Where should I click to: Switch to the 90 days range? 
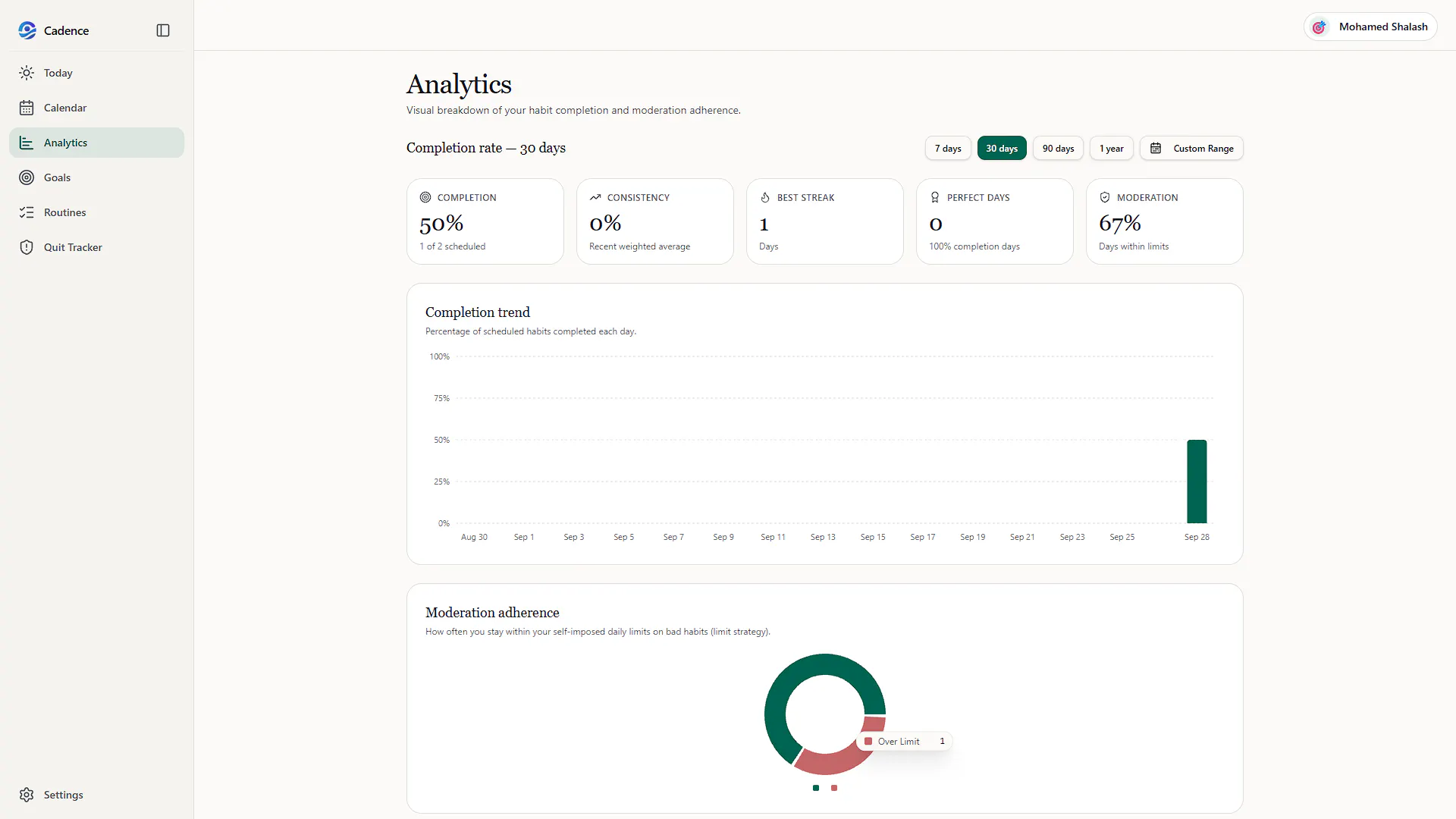click(1058, 148)
